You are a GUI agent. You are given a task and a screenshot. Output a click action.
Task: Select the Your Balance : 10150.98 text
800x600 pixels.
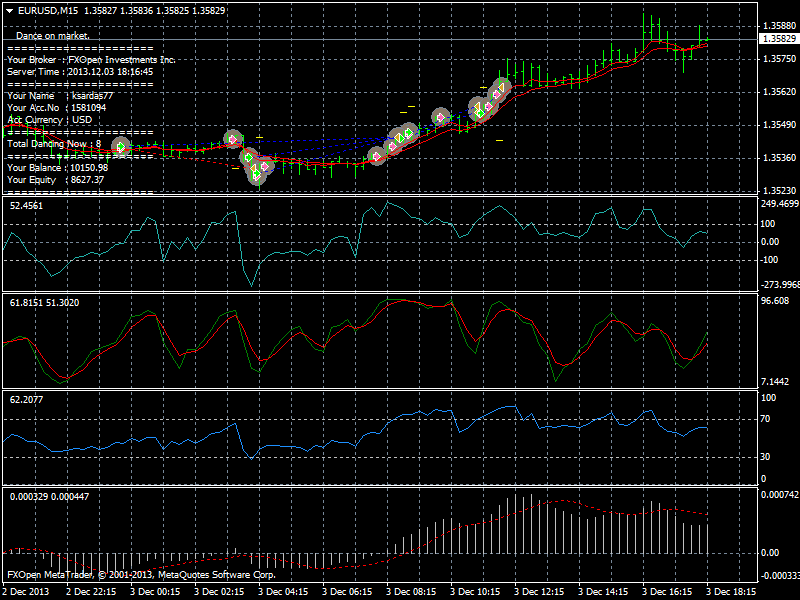(x=58, y=167)
